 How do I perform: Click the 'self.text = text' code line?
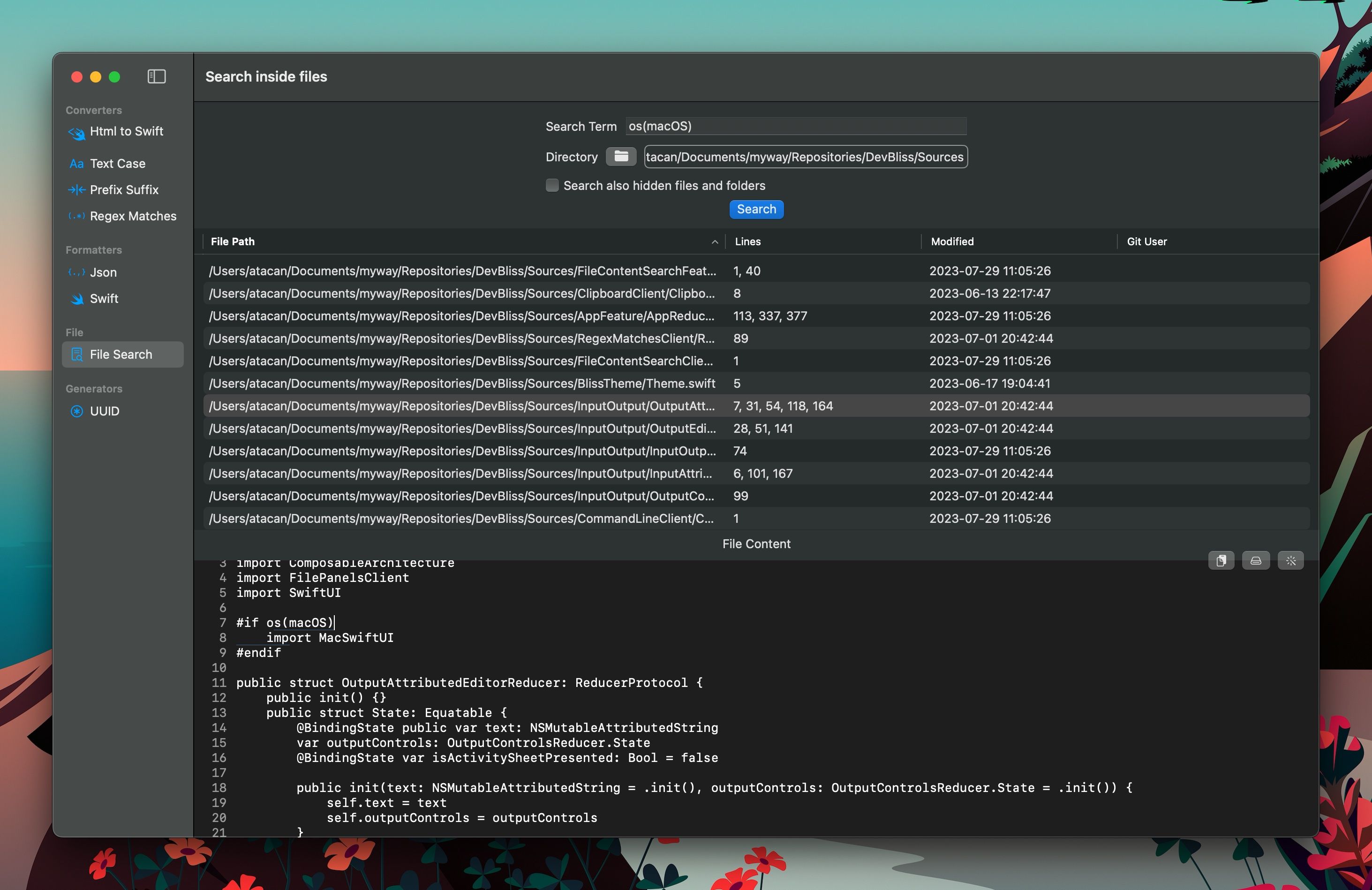pyautogui.click(x=386, y=802)
